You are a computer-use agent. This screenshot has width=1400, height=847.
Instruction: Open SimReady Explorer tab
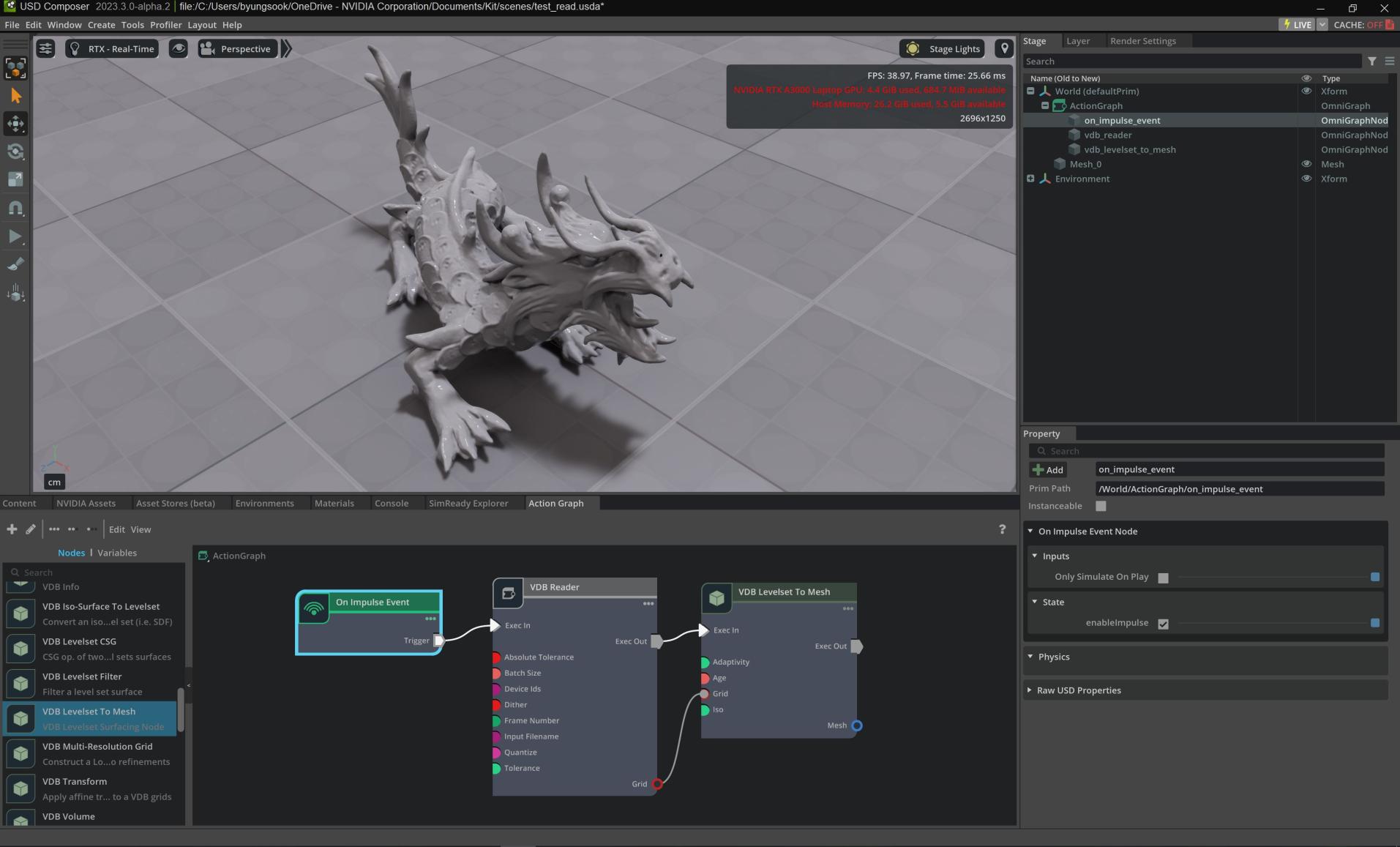[x=468, y=504]
